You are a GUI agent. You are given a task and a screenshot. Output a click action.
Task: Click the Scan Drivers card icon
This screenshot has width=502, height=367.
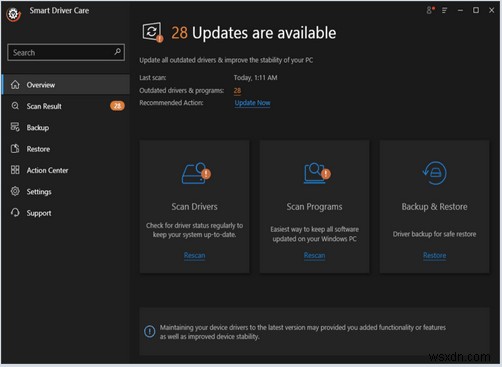pyautogui.click(x=196, y=173)
